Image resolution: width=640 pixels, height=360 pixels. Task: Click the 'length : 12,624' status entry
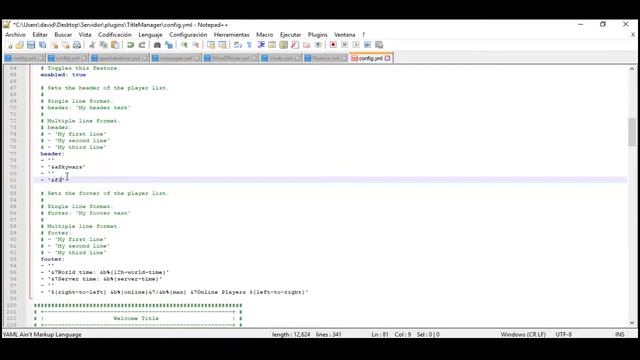point(291,334)
